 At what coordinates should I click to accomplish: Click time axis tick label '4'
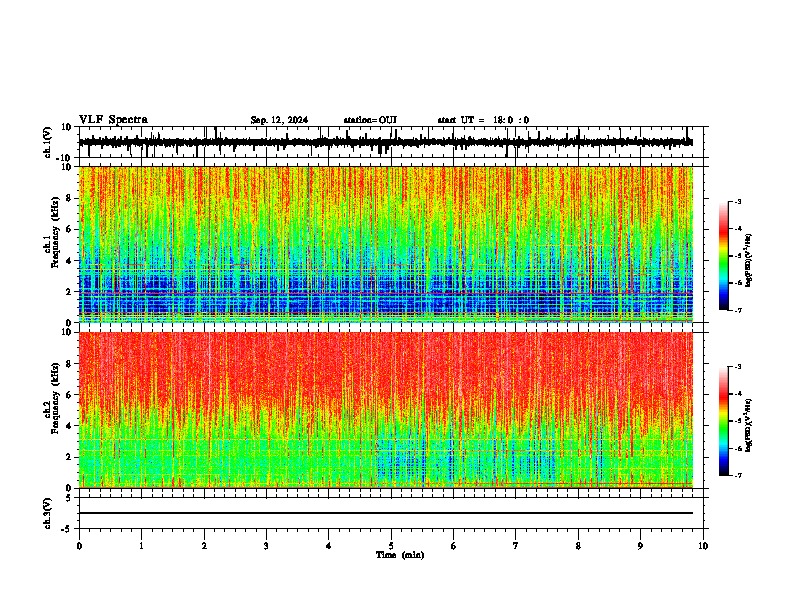(x=329, y=546)
